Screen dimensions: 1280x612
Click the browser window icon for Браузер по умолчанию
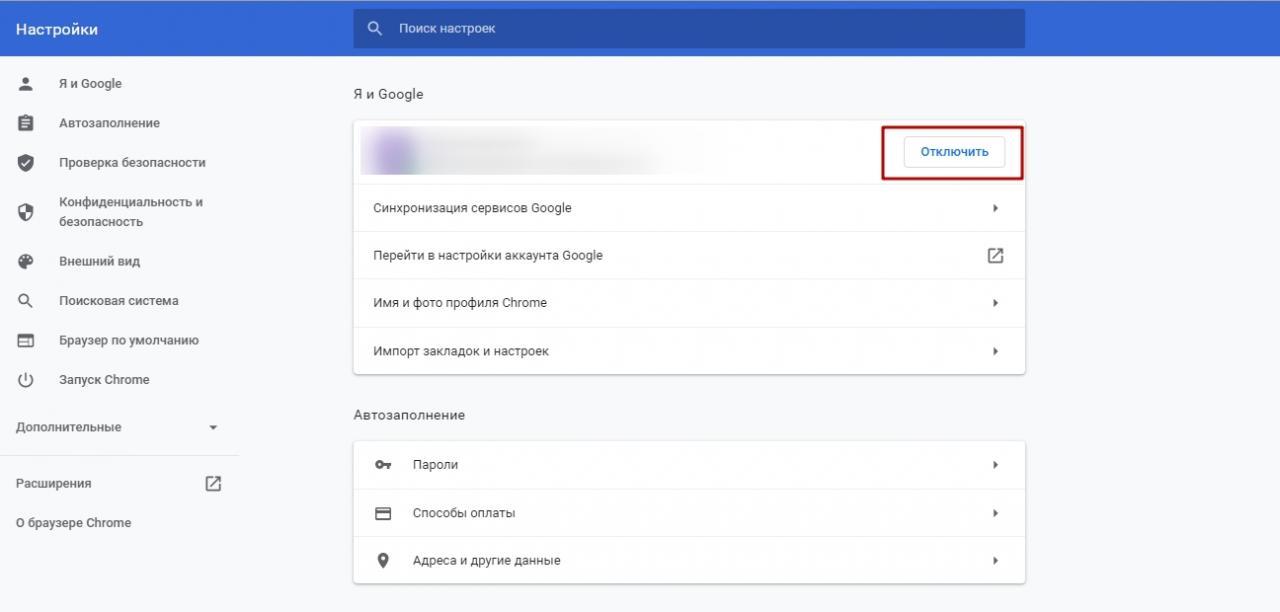click(x=26, y=340)
